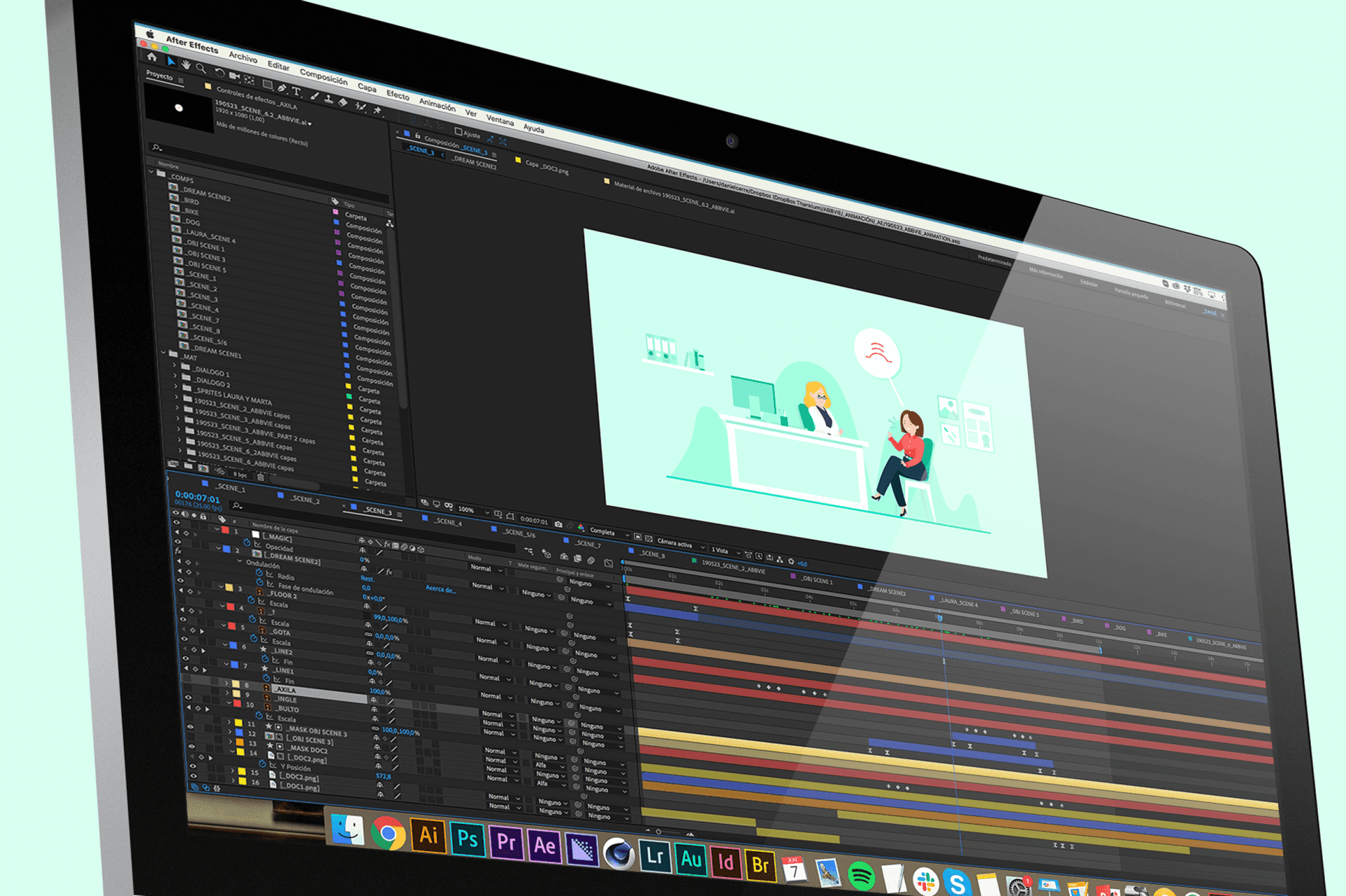Click the yellow label swatch of layer 3
The image size is (1346, 896).
229,588
